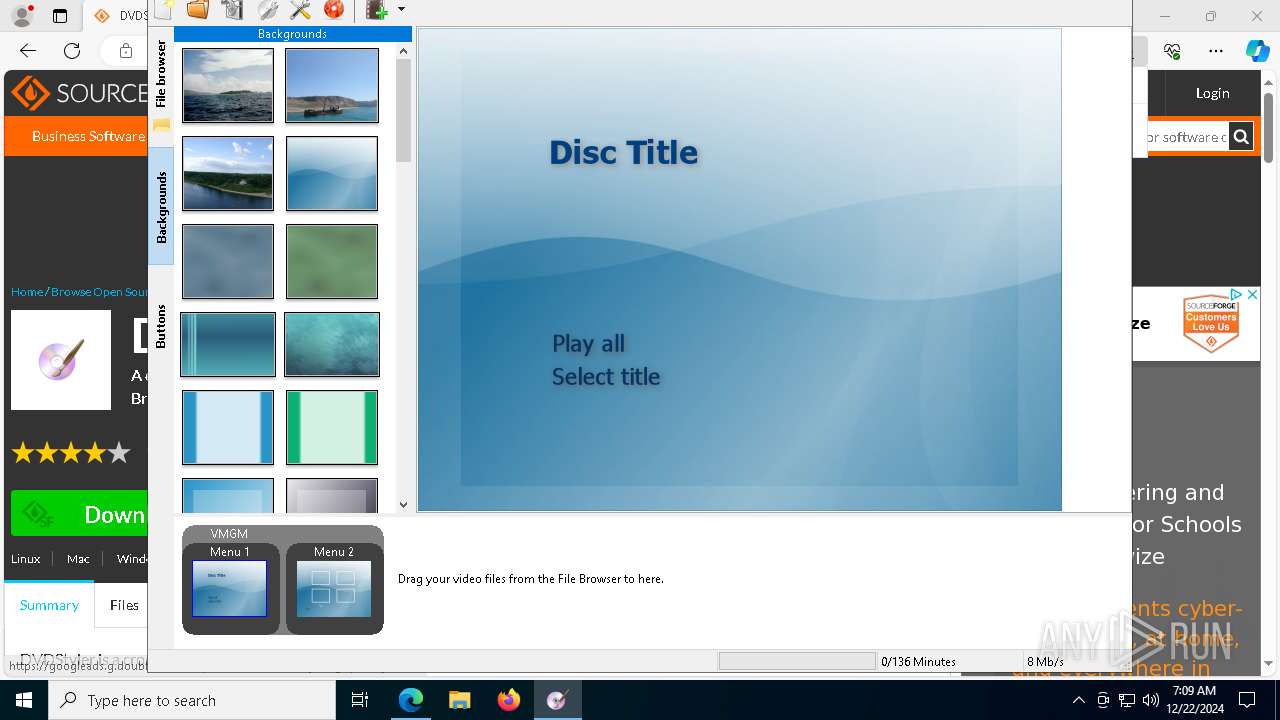Click the Backgrounds panel header
This screenshot has height=720, width=1280.
[x=292, y=34]
